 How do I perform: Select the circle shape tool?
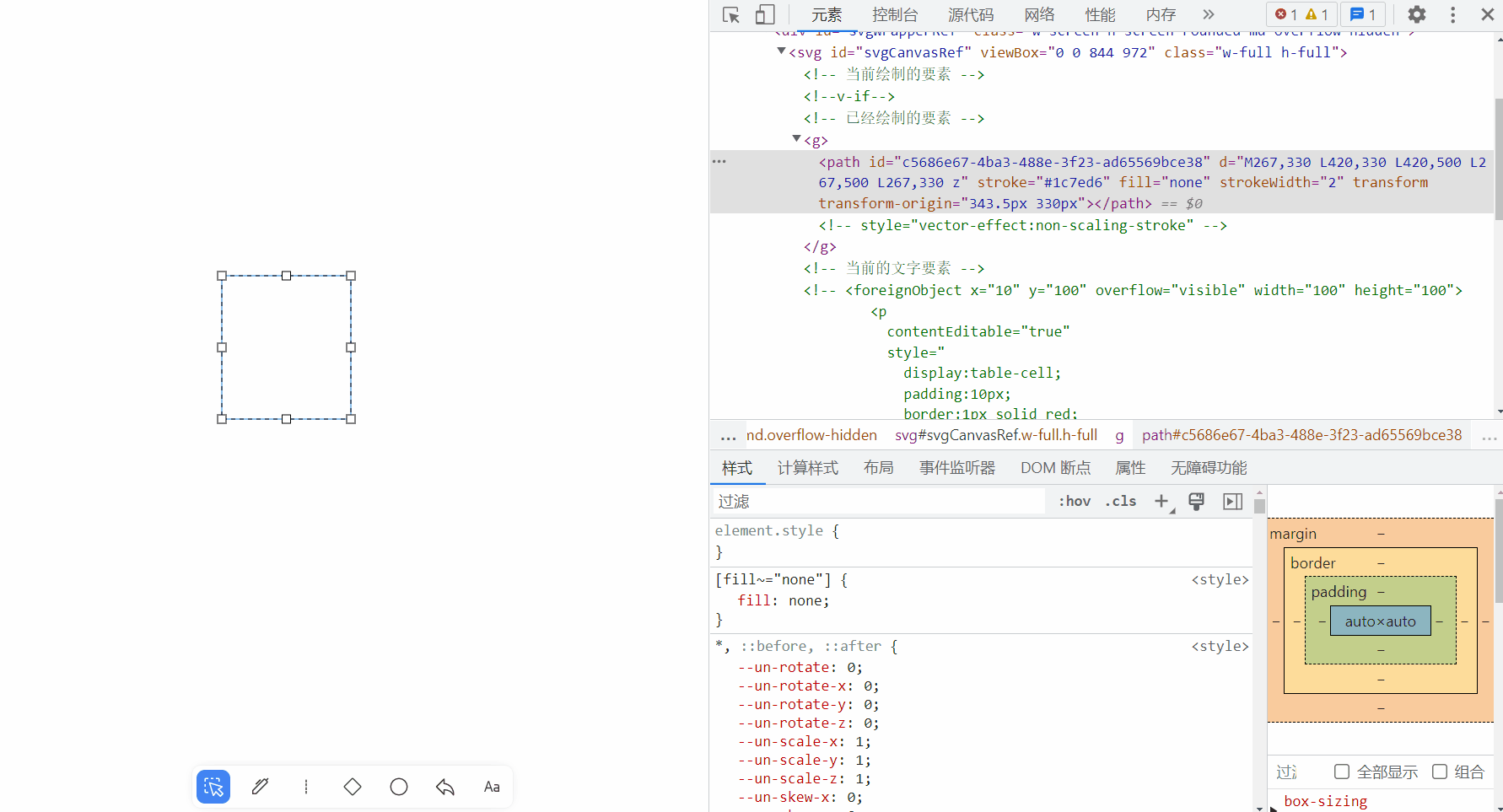(x=398, y=787)
